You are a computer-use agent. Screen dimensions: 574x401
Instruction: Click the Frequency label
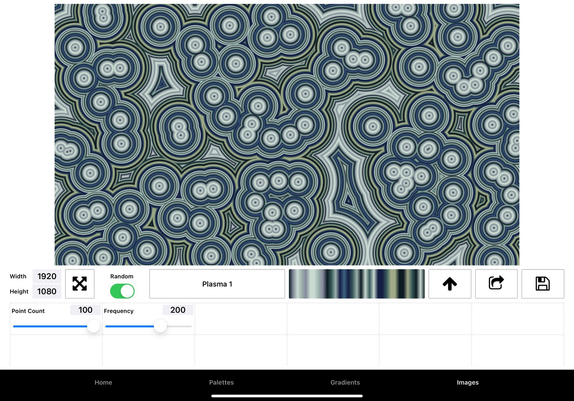tap(119, 311)
